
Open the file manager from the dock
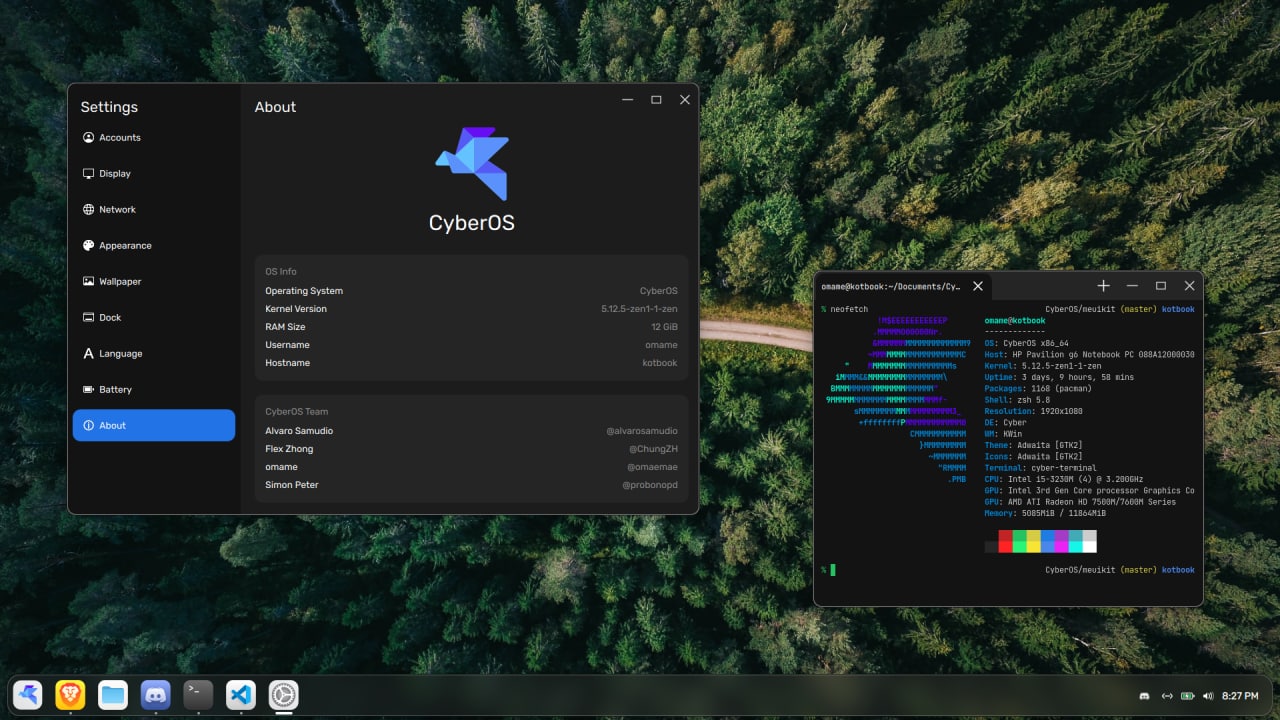coord(113,694)
